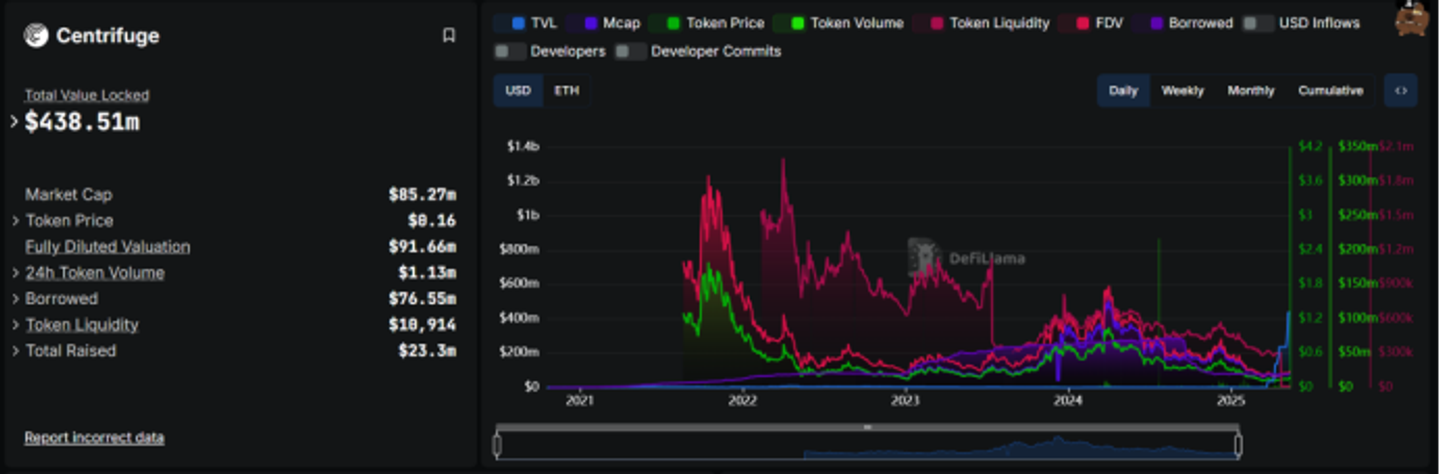Expand the Token Price row
This screenshot has height=474, width=1440.
15,221
